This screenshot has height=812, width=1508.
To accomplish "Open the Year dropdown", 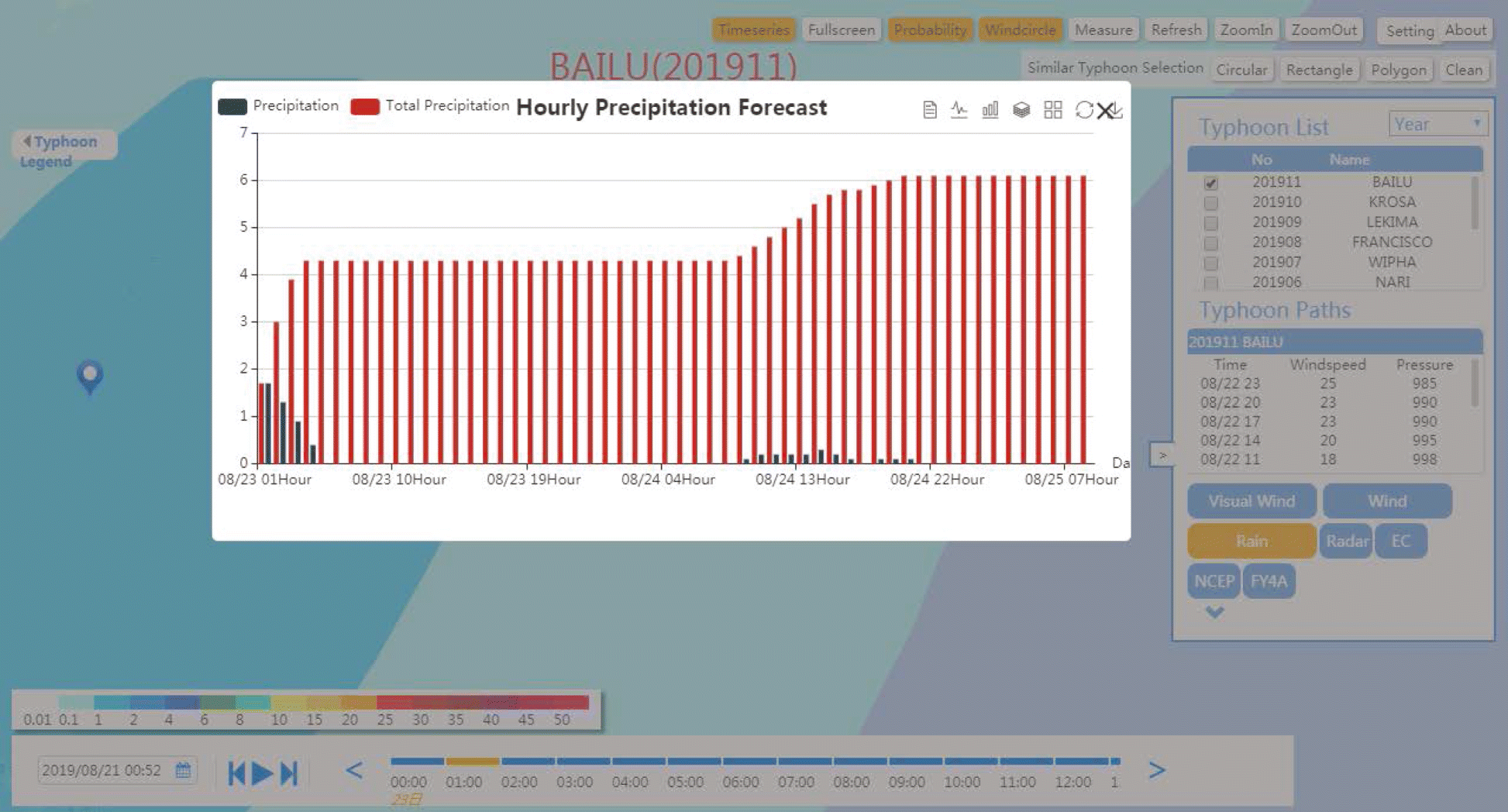I will (1438, 124).
